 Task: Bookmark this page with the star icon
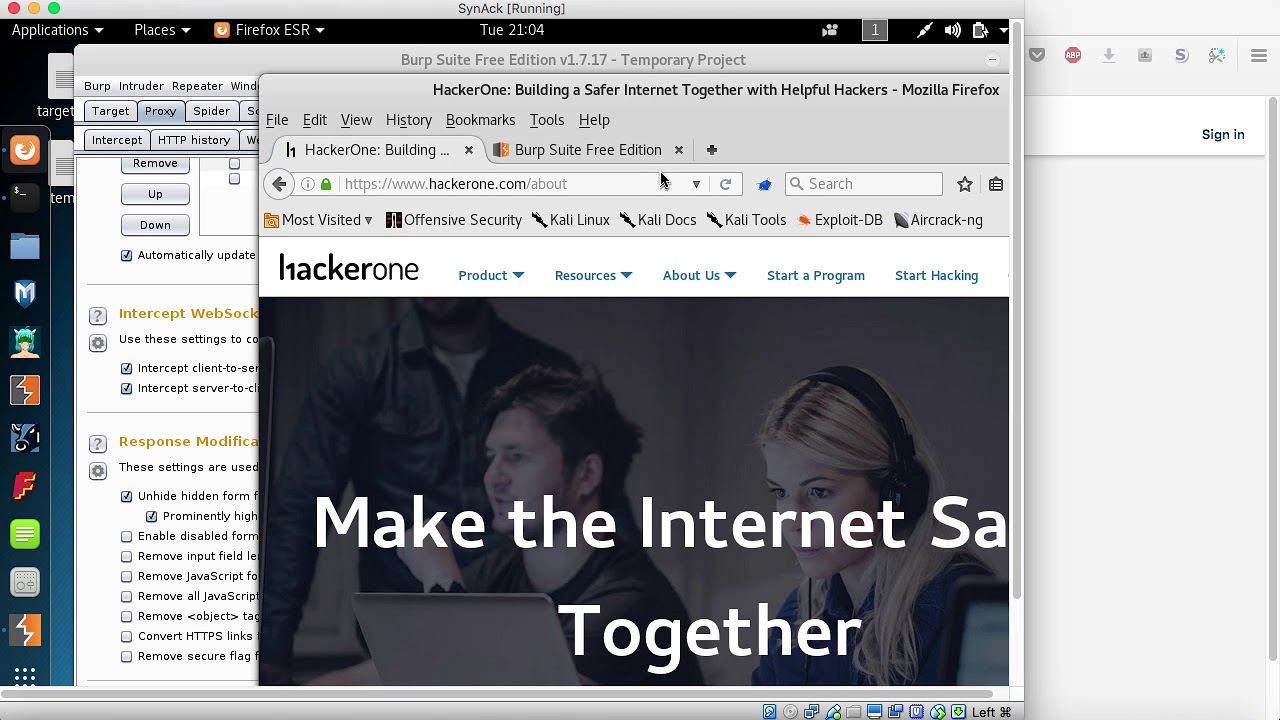pyautogui.click(x=965, y=184)
